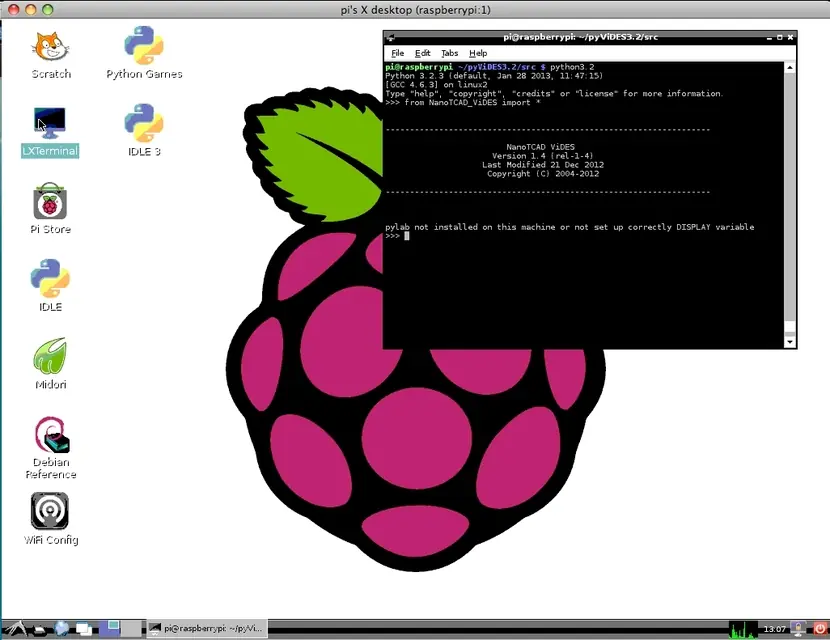830x640 pixels.
Task: Click the 'NanoTCAD ViDES' text in terminal
Action: [x=540, y=147]
